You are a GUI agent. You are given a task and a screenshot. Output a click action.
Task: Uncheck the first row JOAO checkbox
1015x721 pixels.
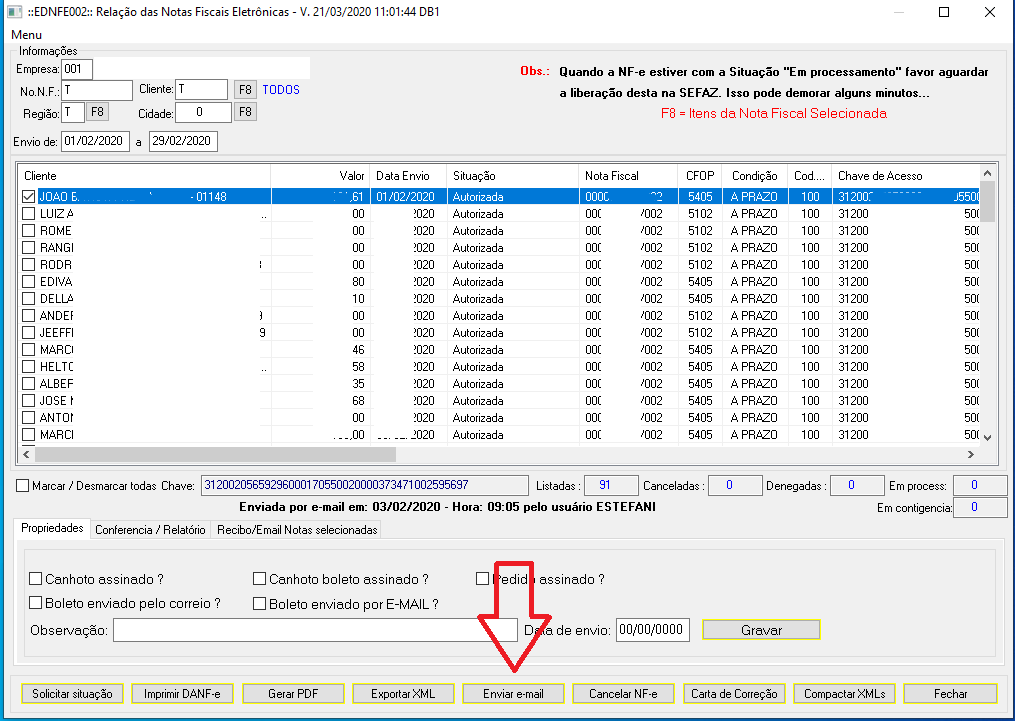coord(28,197)
